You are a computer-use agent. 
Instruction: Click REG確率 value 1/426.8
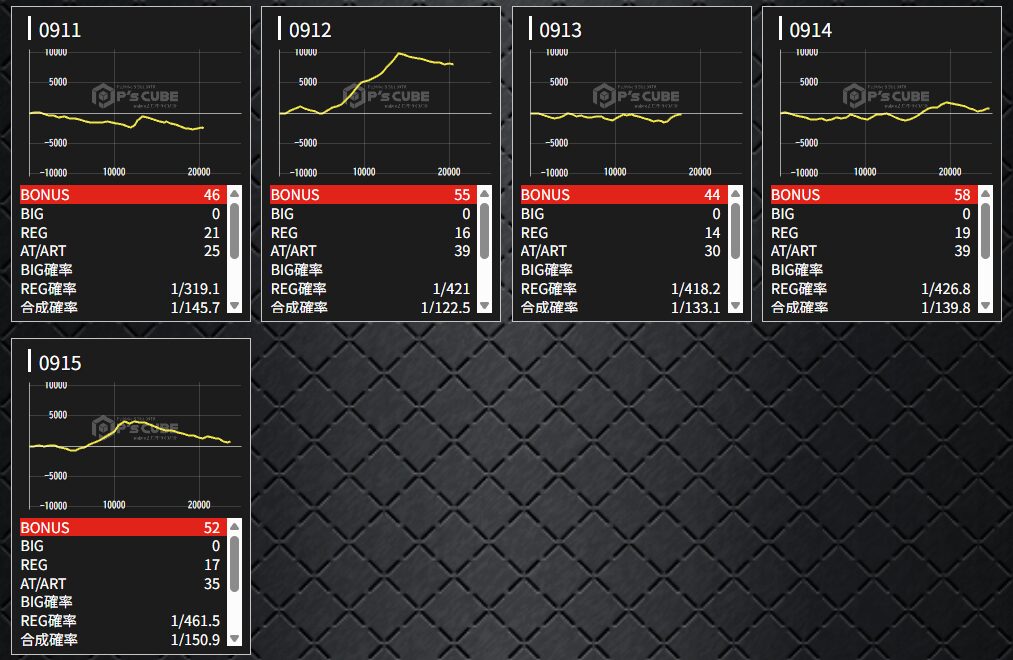point(945,289)
